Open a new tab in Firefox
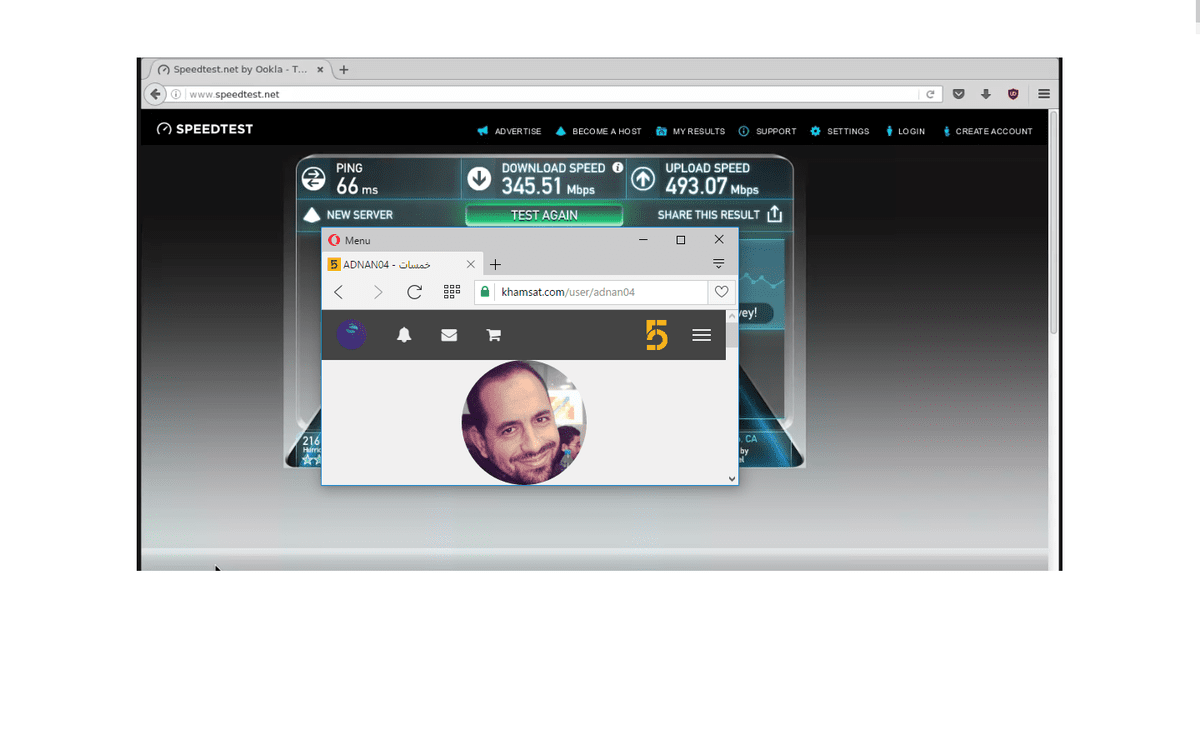Viewport: 1200px width, 750px height. pyautogui.click(x=343, y=70)
